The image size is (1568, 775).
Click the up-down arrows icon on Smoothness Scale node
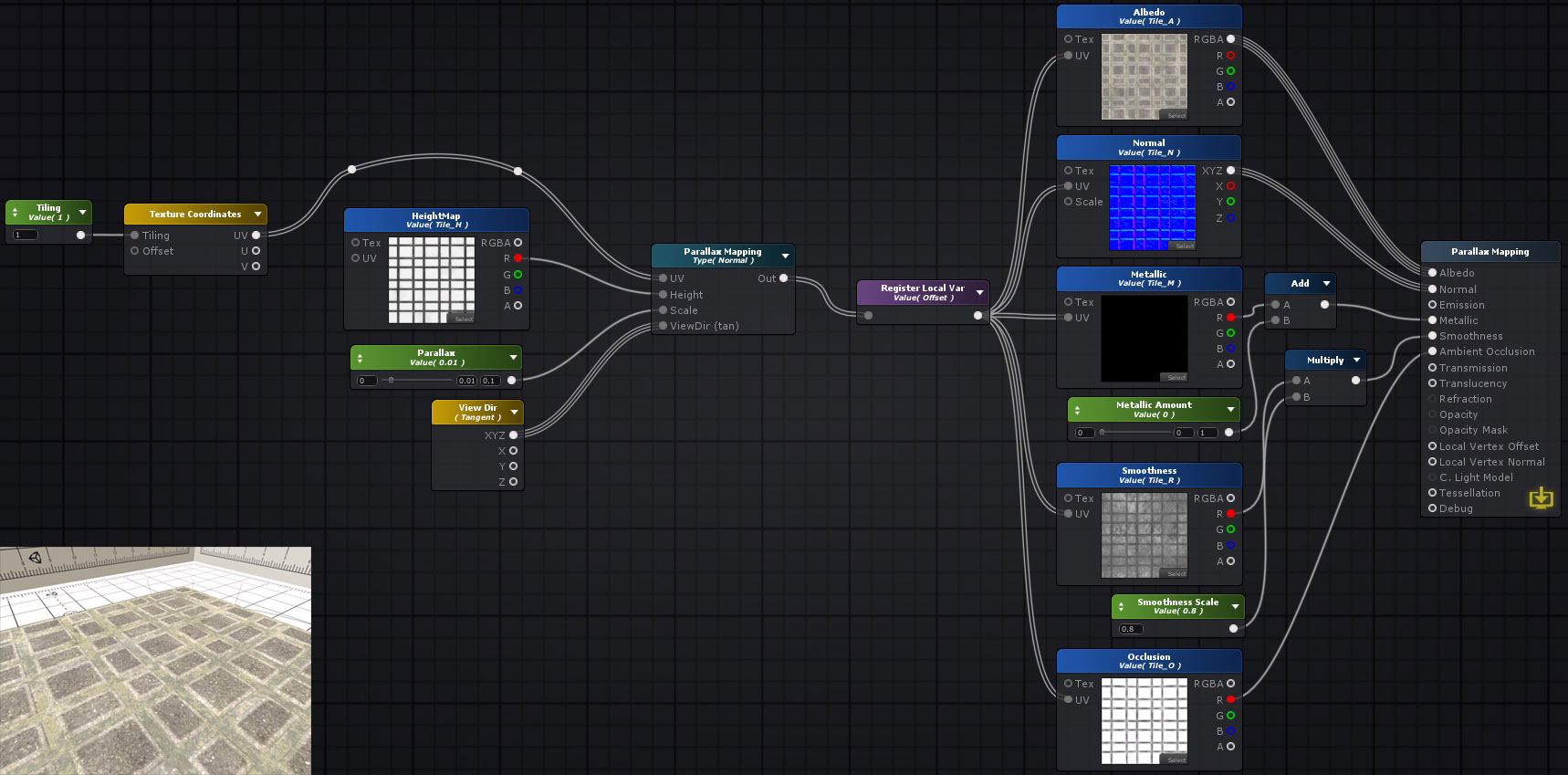[1121, 606]
